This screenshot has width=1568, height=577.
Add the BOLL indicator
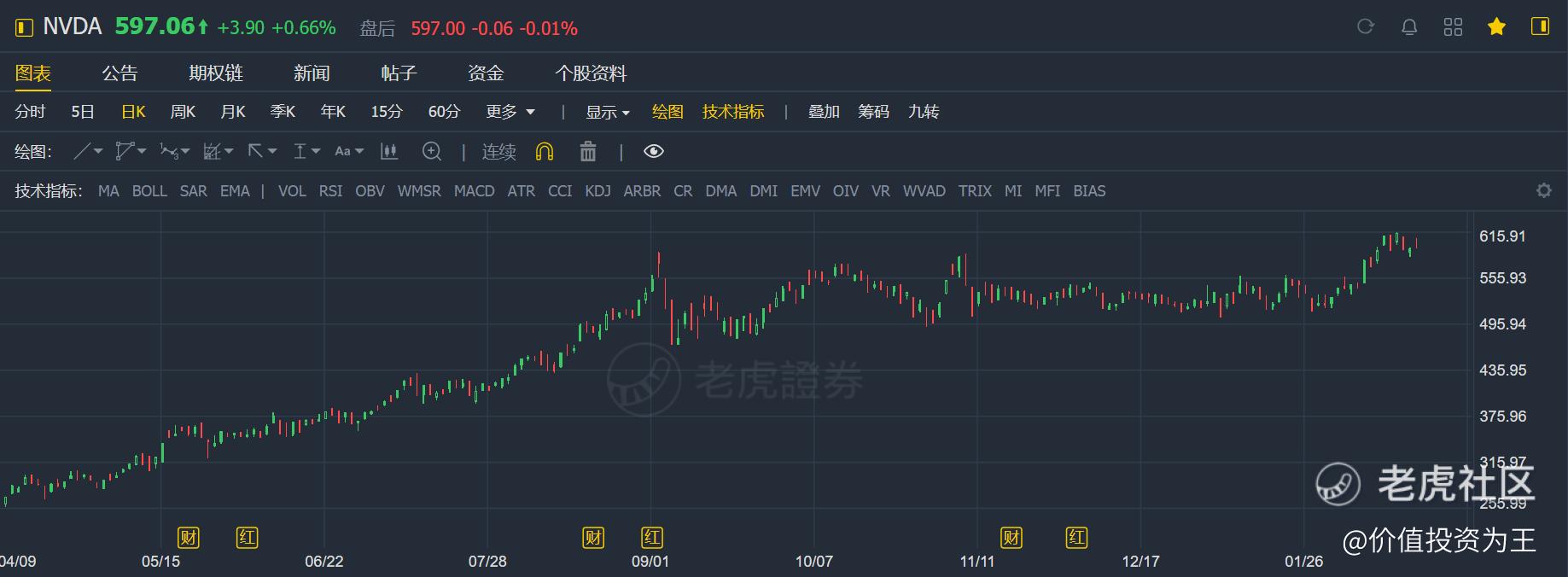(149, 191)
